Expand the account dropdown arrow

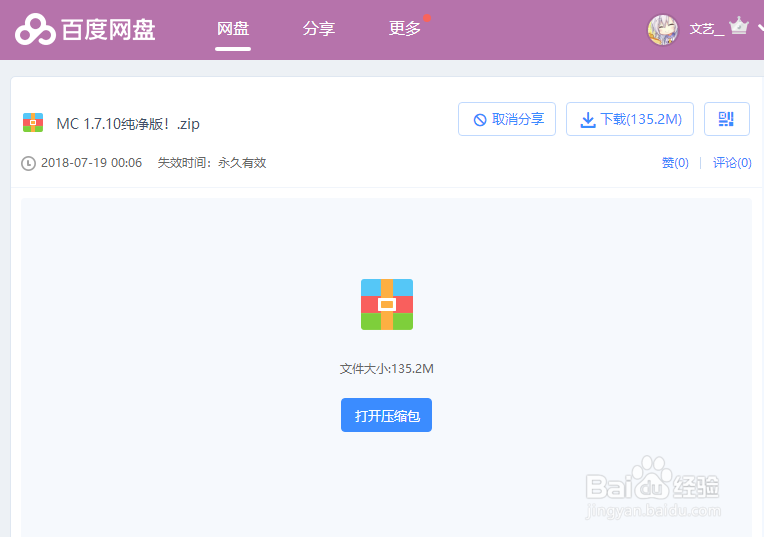(x=761, y=28)
